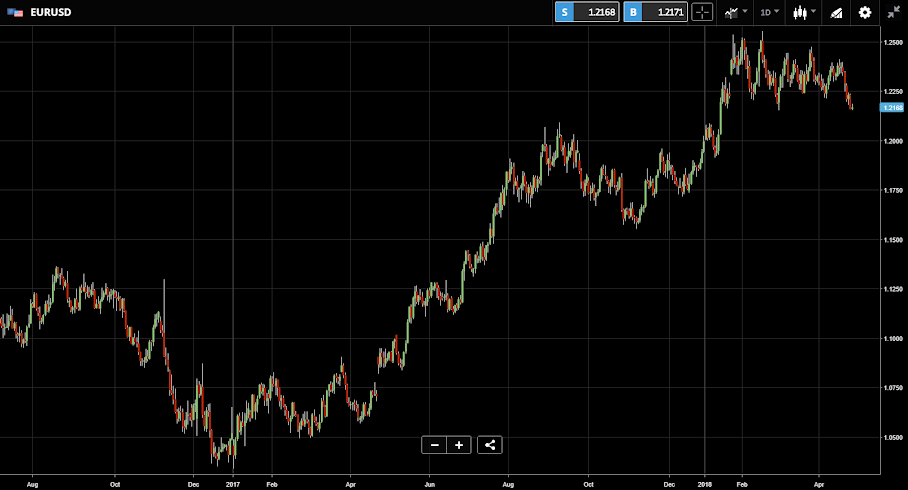Open chart settings gear icon
This screenshot has width=908, height=490.
865,12
